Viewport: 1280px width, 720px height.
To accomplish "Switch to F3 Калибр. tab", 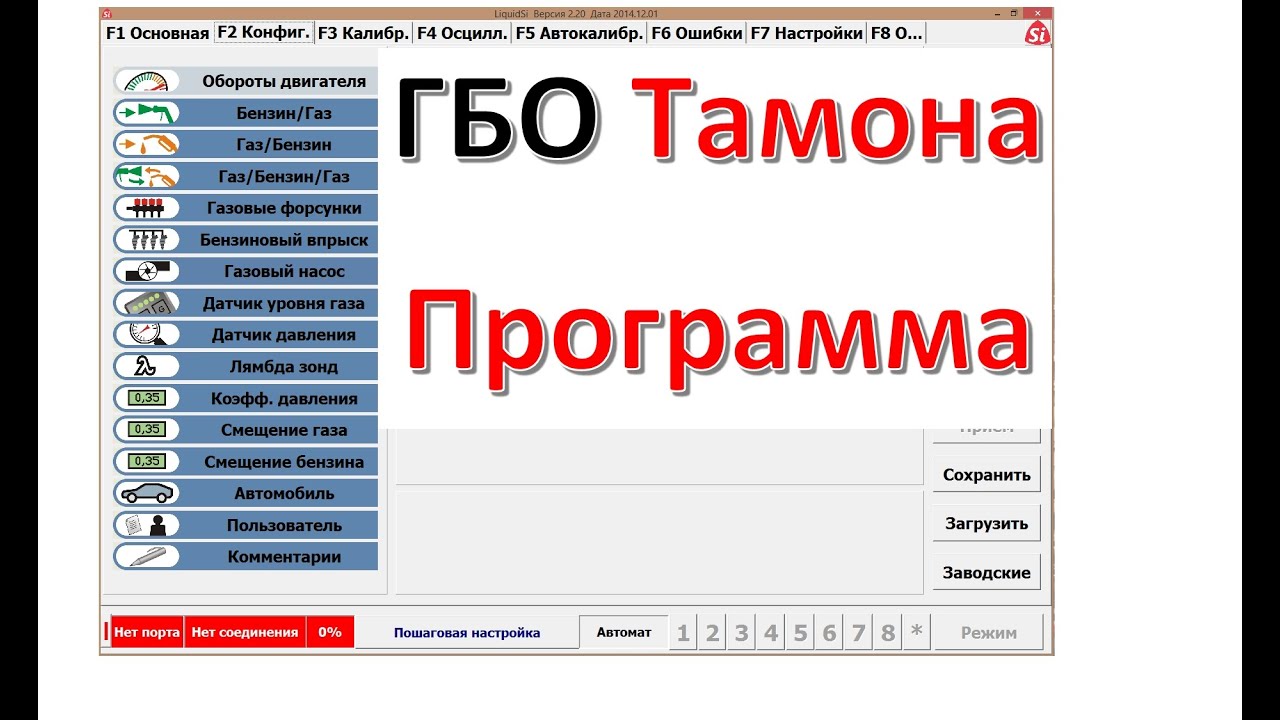I will pos(363,33).
